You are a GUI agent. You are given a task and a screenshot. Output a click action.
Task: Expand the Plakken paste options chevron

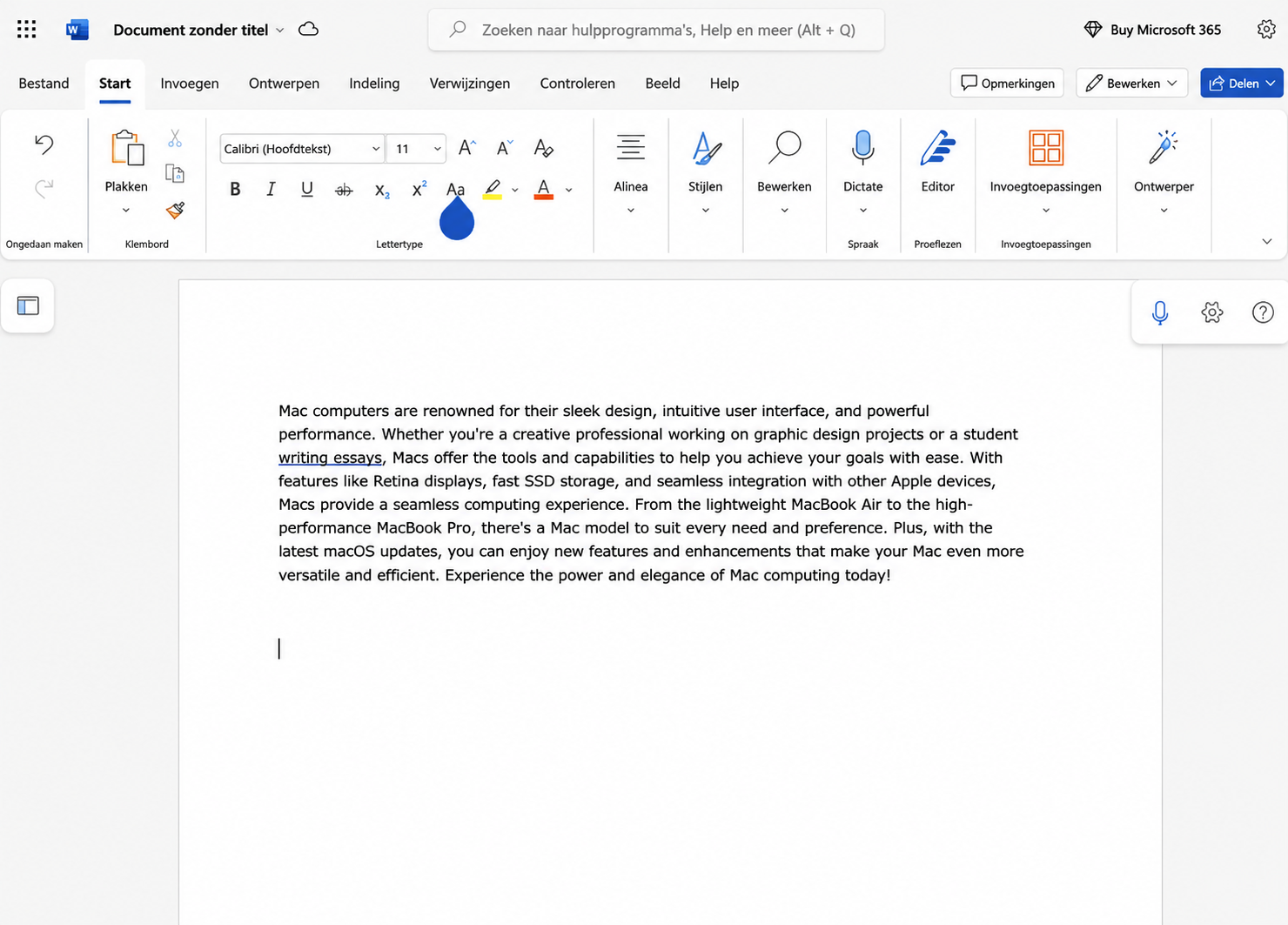point(126,211)
